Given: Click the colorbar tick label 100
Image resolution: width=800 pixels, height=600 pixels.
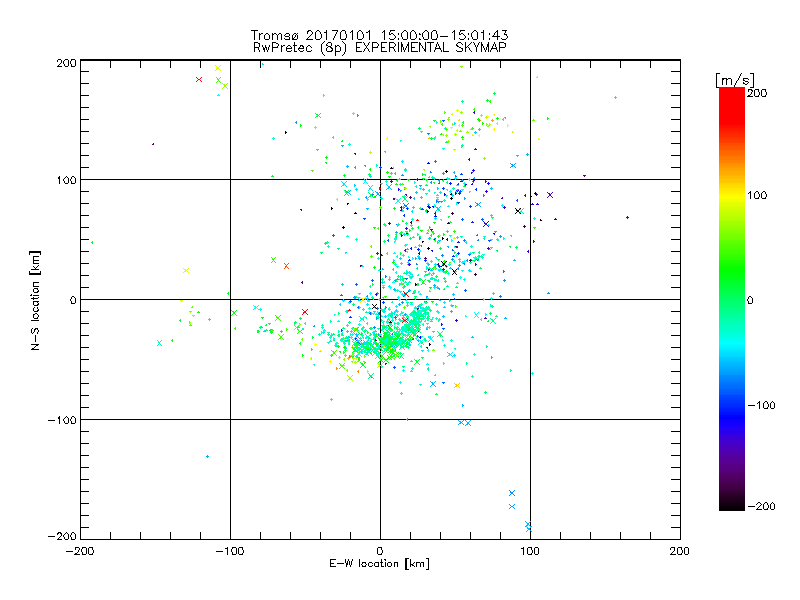Looking at the screenshot, I should click(x=757, y=195).
